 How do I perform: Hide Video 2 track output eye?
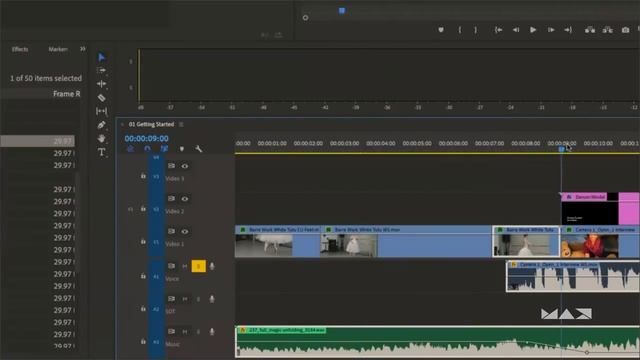pyautogui.click(x=185, y=199)
